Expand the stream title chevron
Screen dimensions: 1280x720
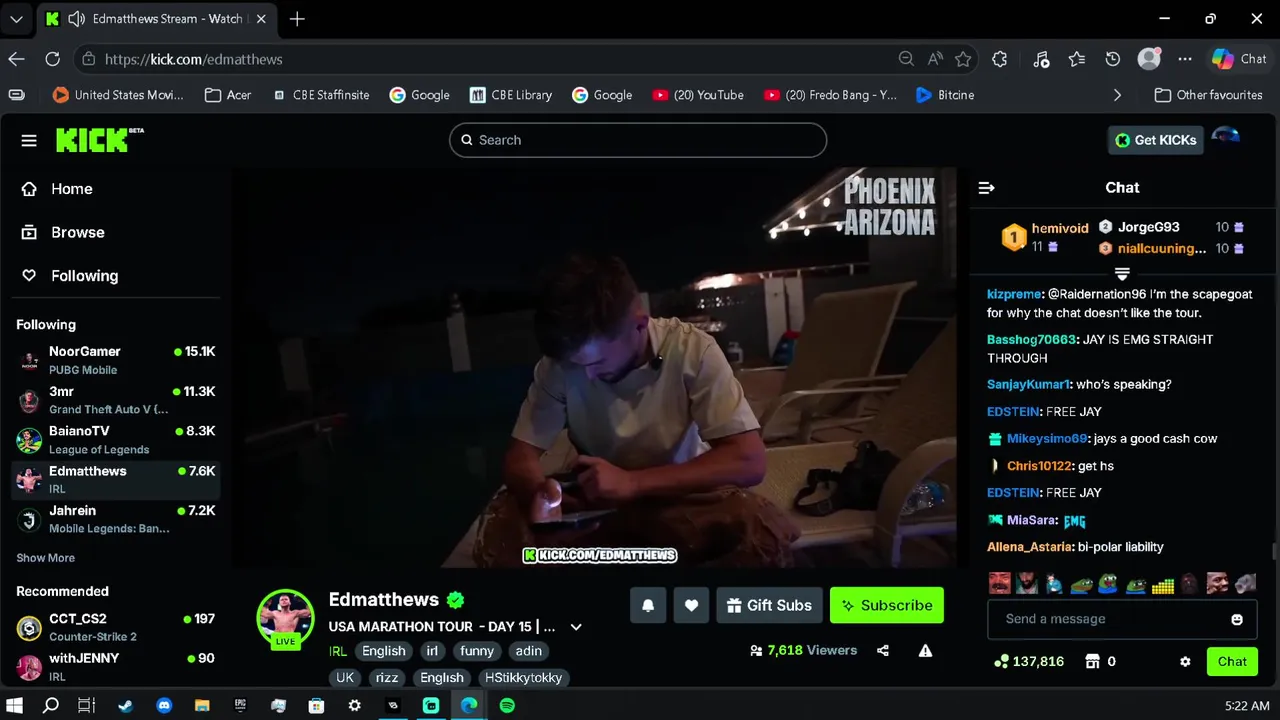pyautogui.click(x=576, y=627)
